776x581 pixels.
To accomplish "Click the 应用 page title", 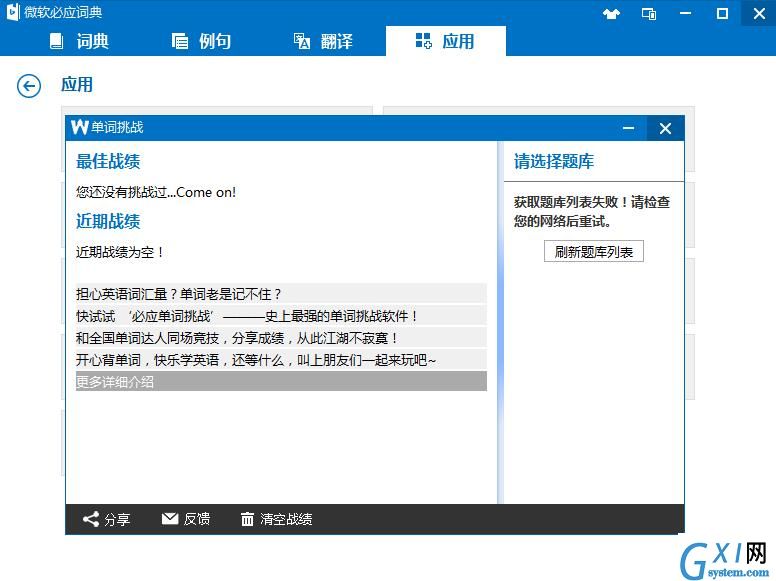I will tap(77, 85).
